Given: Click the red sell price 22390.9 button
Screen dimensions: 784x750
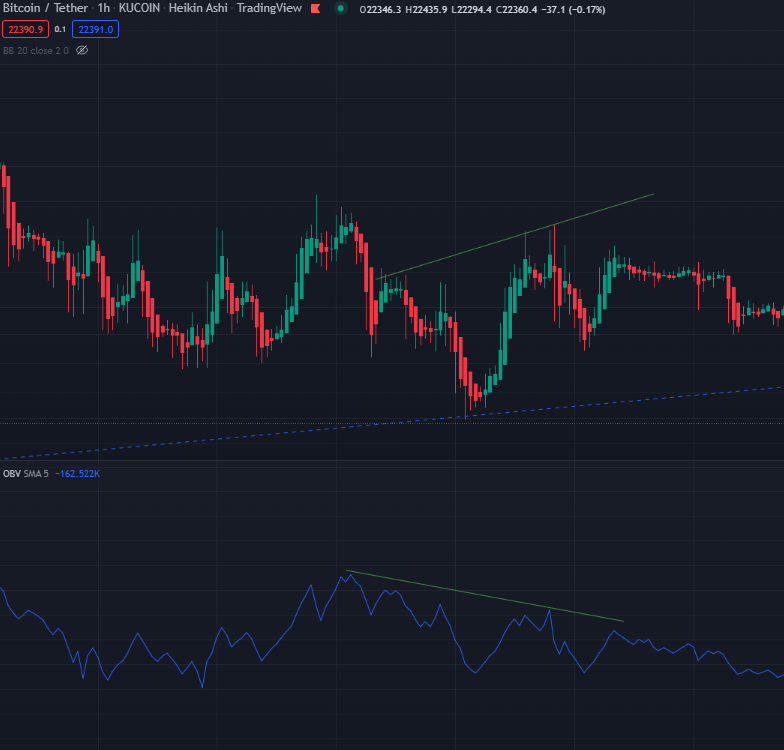Looking at the screenshot, I should click(26, 30).
